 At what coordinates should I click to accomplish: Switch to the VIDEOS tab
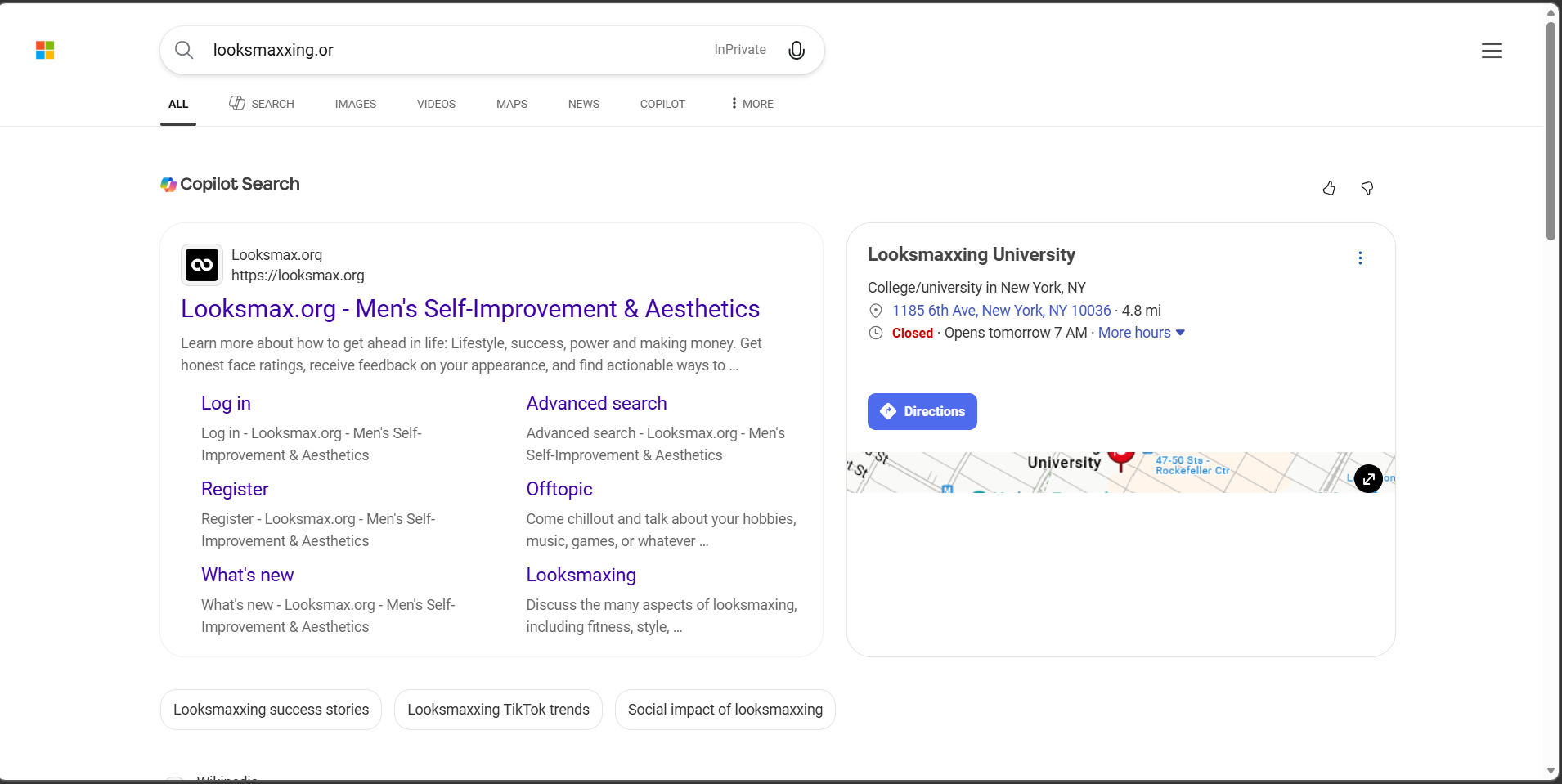click(437, 104)
